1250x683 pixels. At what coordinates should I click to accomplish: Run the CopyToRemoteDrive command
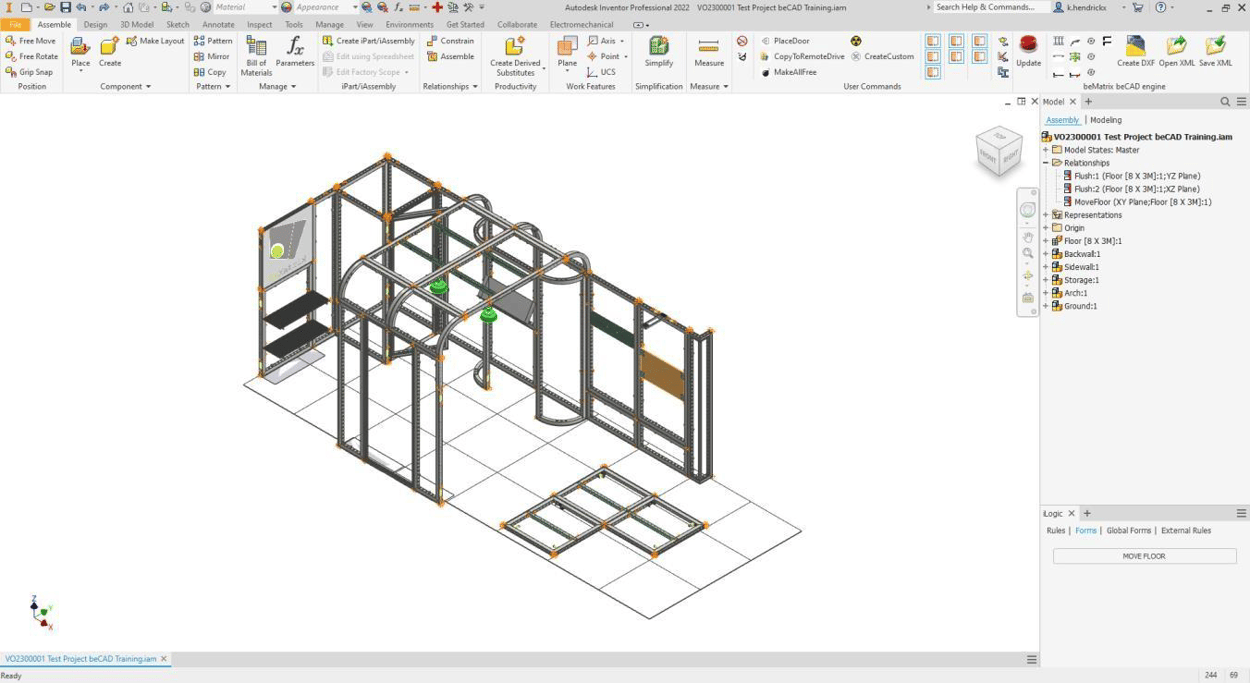point(802,56)
